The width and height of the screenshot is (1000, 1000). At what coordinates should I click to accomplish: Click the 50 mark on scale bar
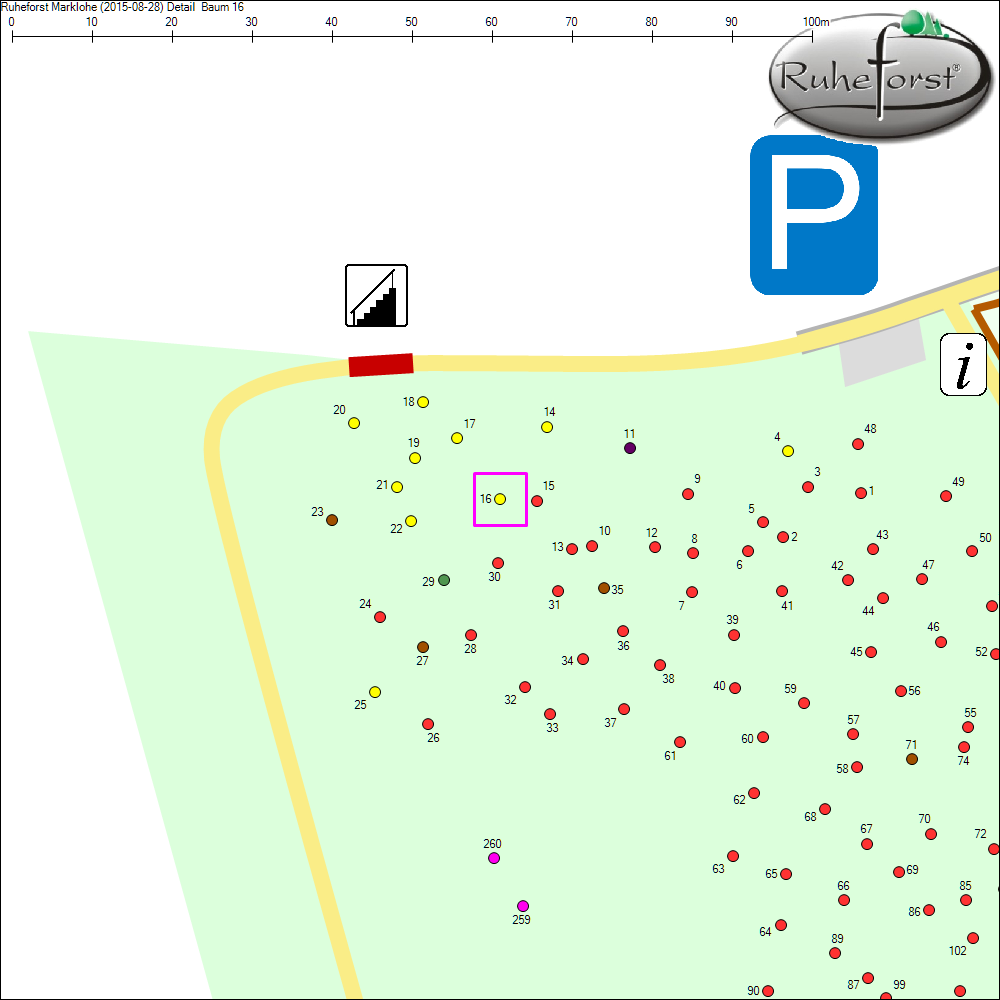pyautogui.click(x=411, y=22)
